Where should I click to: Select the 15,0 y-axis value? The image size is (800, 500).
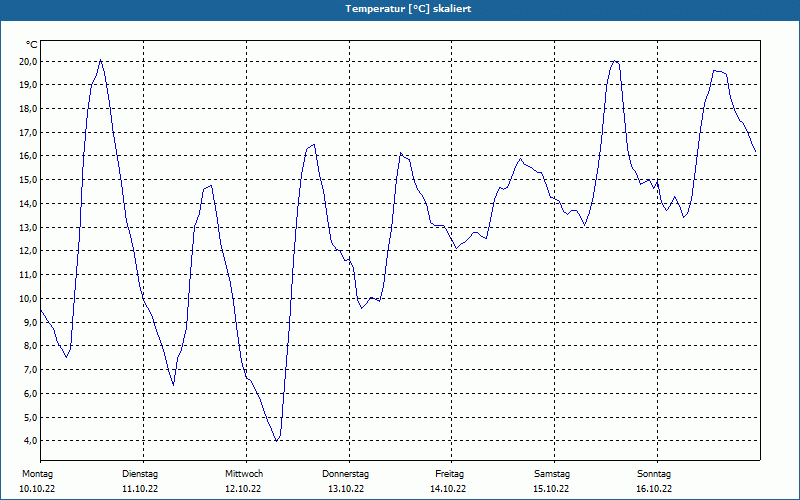tap(28, 180)
